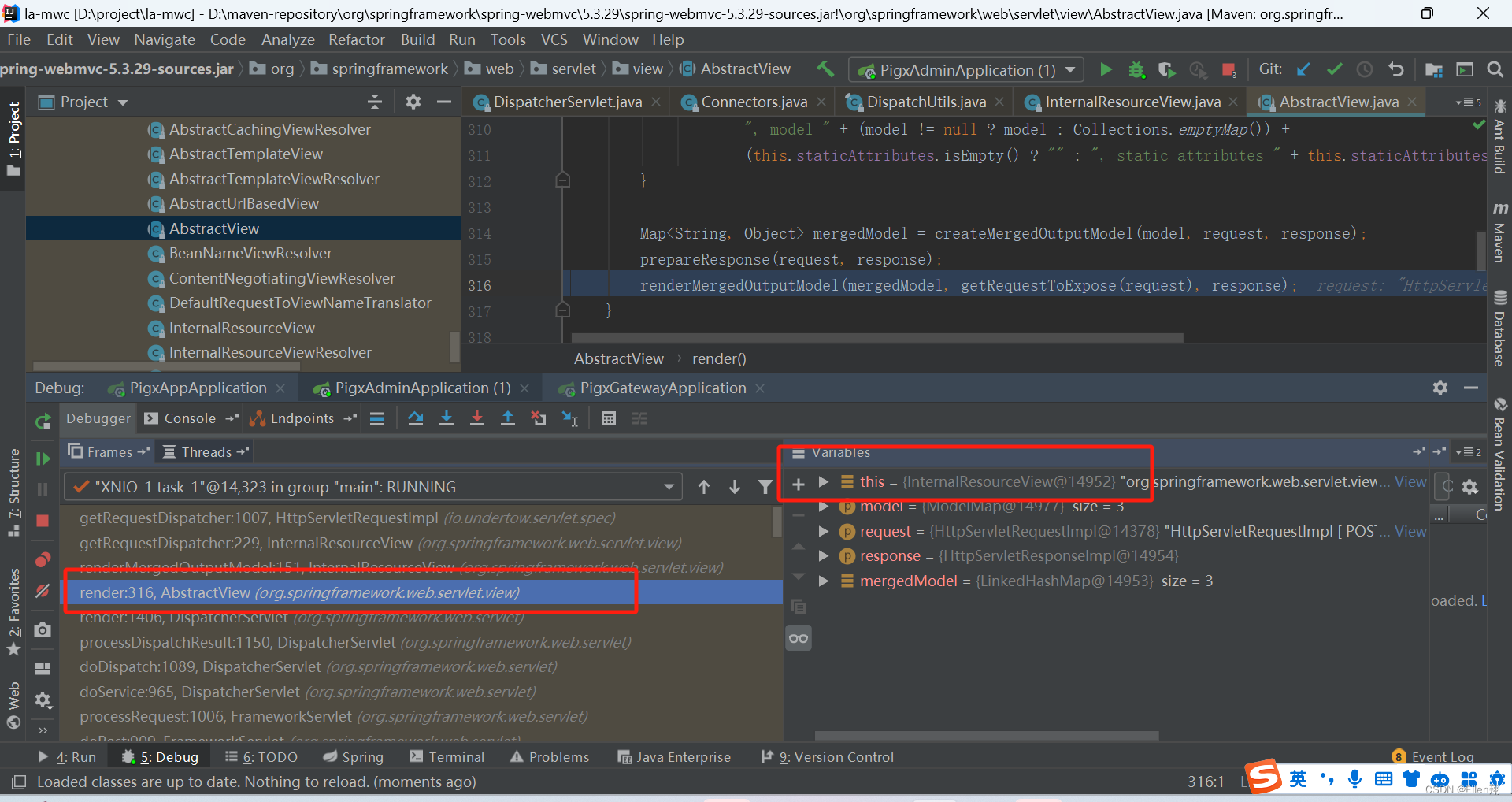
Task: Collapse code fold marker at line 312
Action: click(x=562, y=180)
